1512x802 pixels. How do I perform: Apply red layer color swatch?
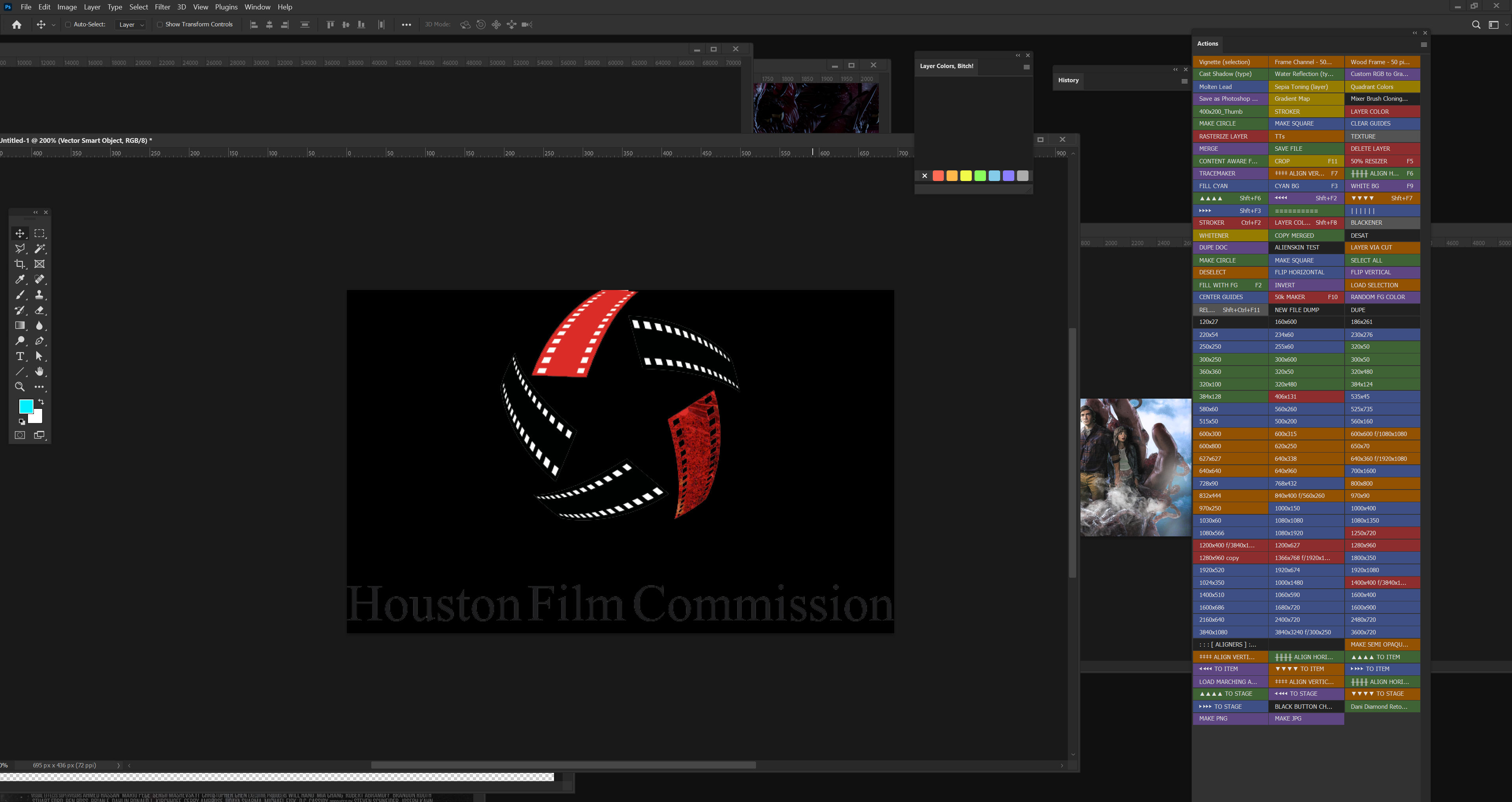(x=938, y=176)
